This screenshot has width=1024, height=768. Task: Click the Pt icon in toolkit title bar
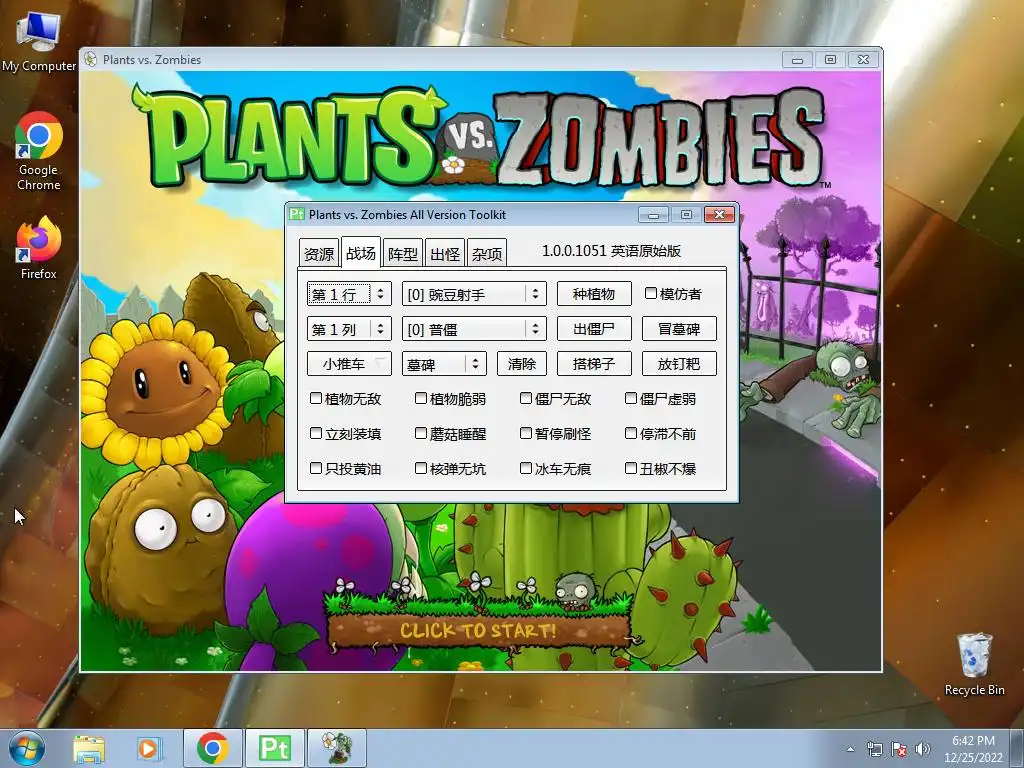click(x=297, y=214)
